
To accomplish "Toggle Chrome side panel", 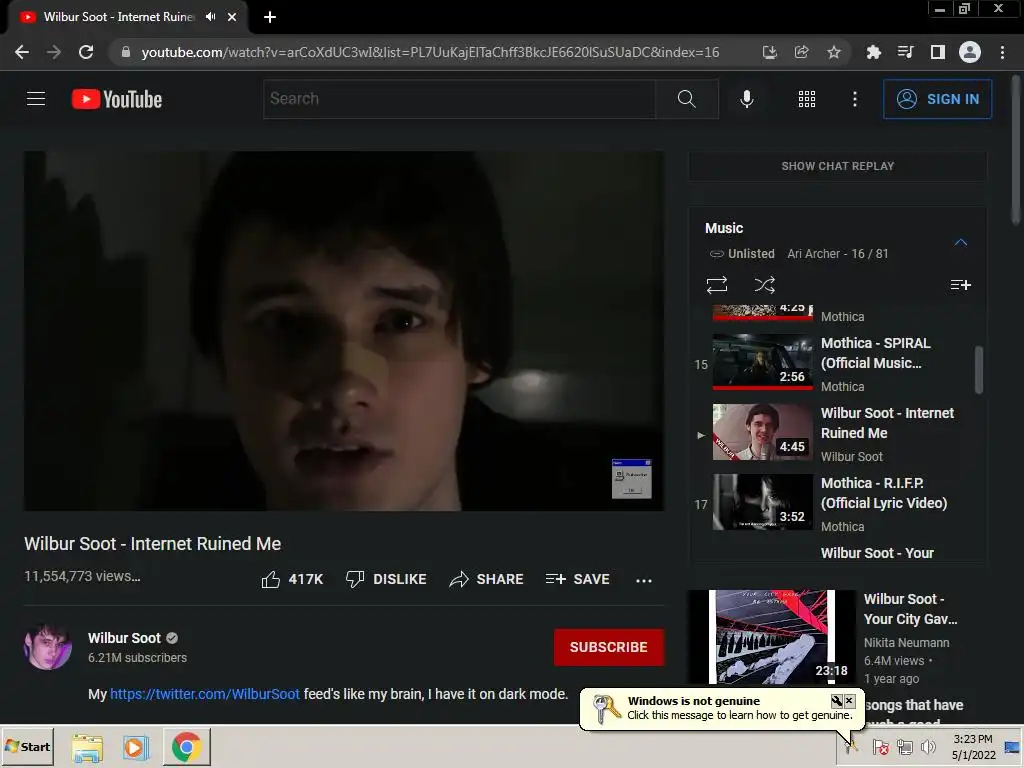I will pyautogui.click(x=937, y=52).
